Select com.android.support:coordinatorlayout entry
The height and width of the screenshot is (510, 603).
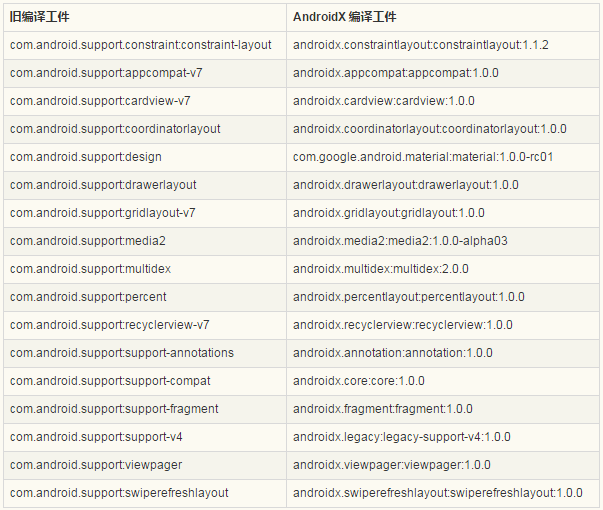point(145,129)
